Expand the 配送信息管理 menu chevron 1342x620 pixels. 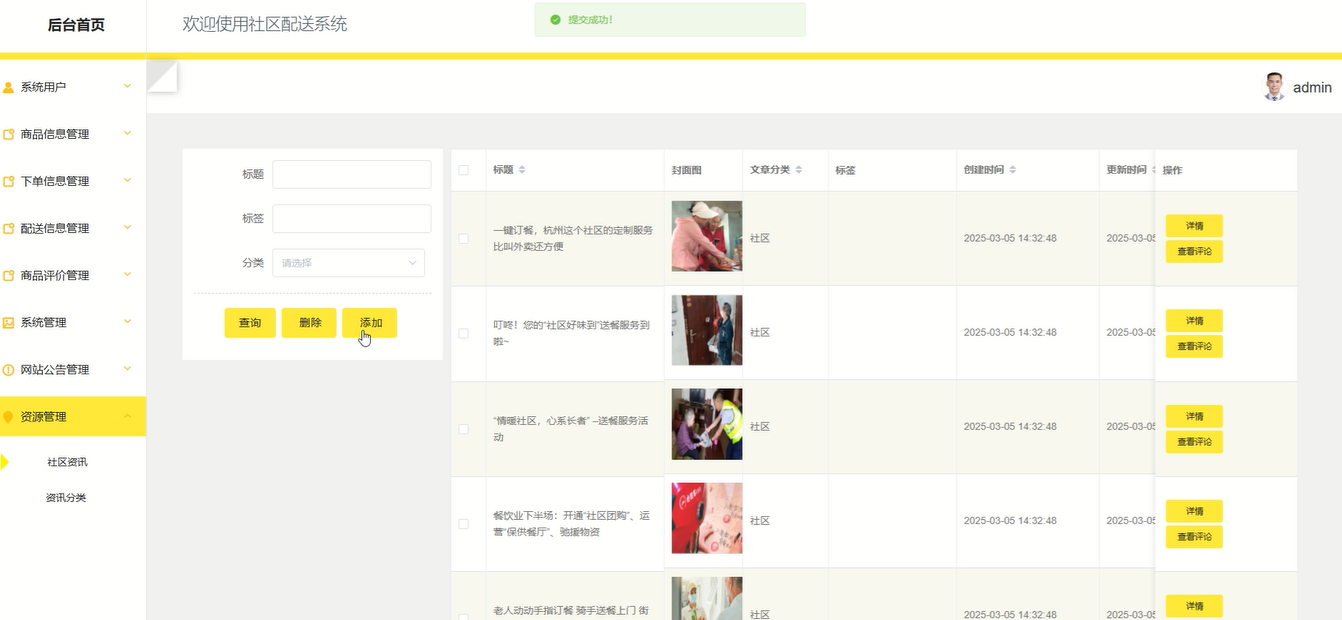coord(127,227)
